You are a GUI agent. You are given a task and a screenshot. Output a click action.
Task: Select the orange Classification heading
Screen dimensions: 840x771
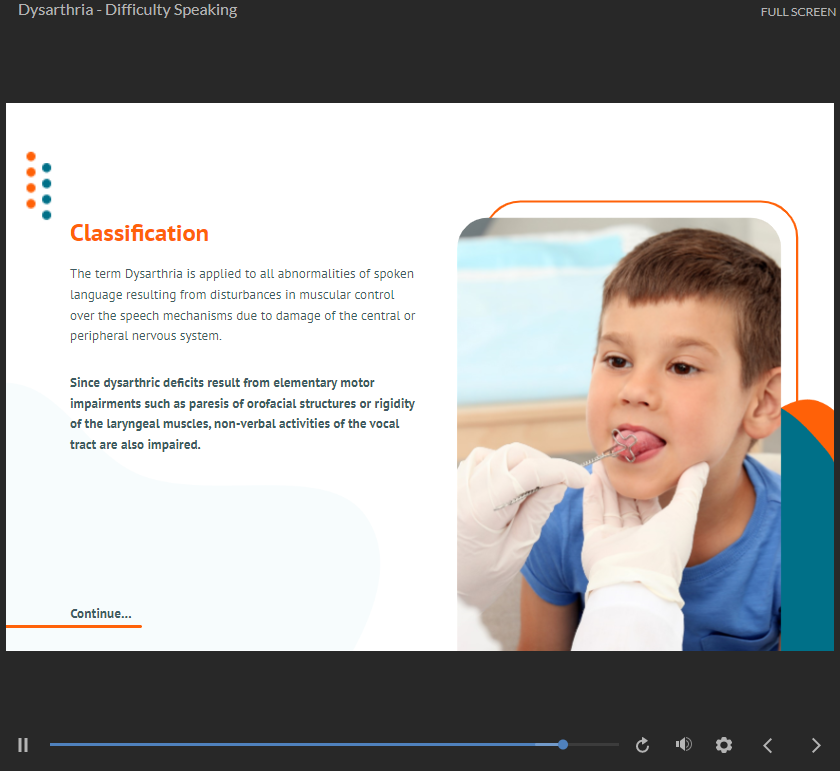point(139,234)
